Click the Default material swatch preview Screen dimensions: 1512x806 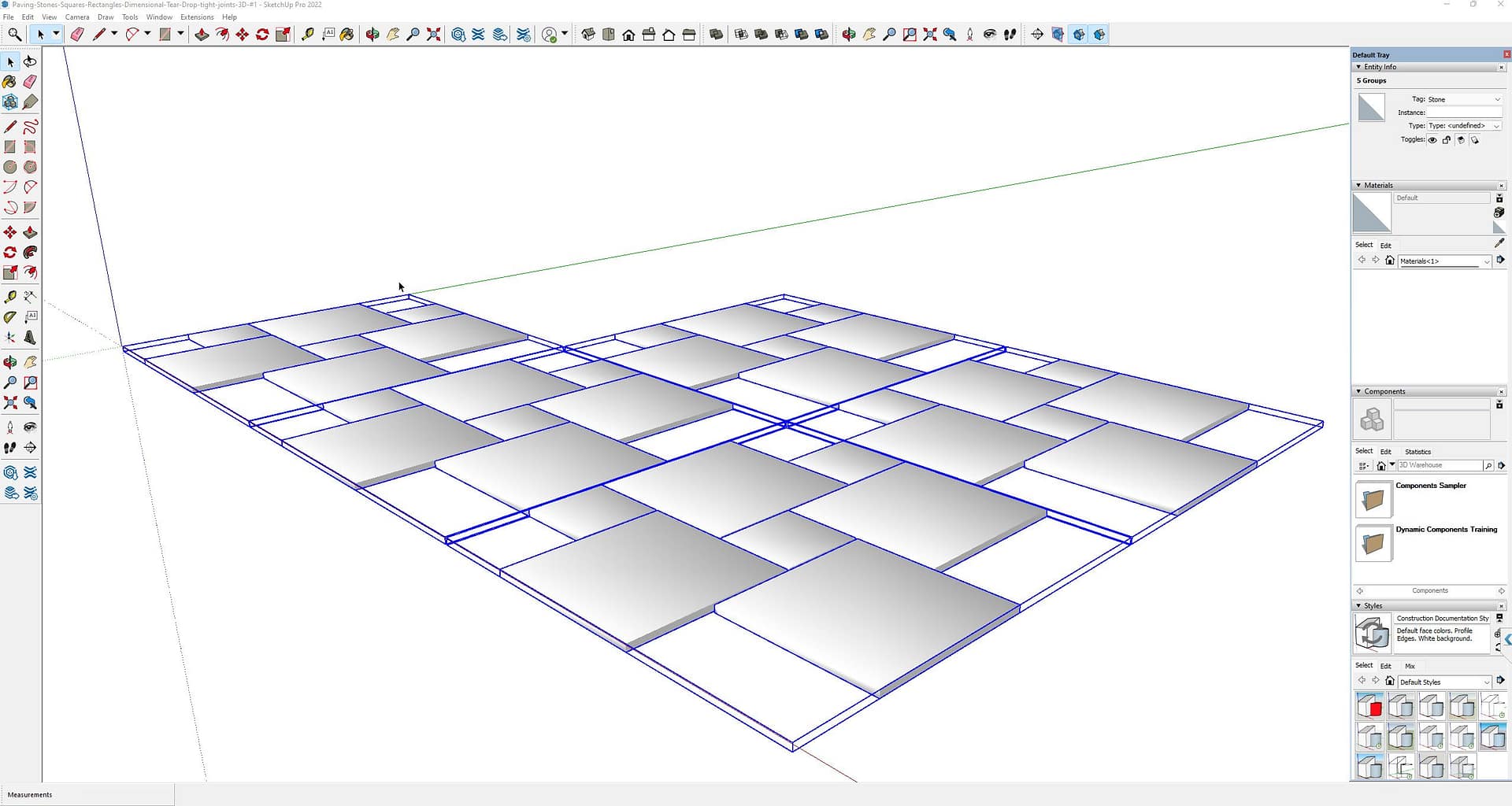point(1371,213)
